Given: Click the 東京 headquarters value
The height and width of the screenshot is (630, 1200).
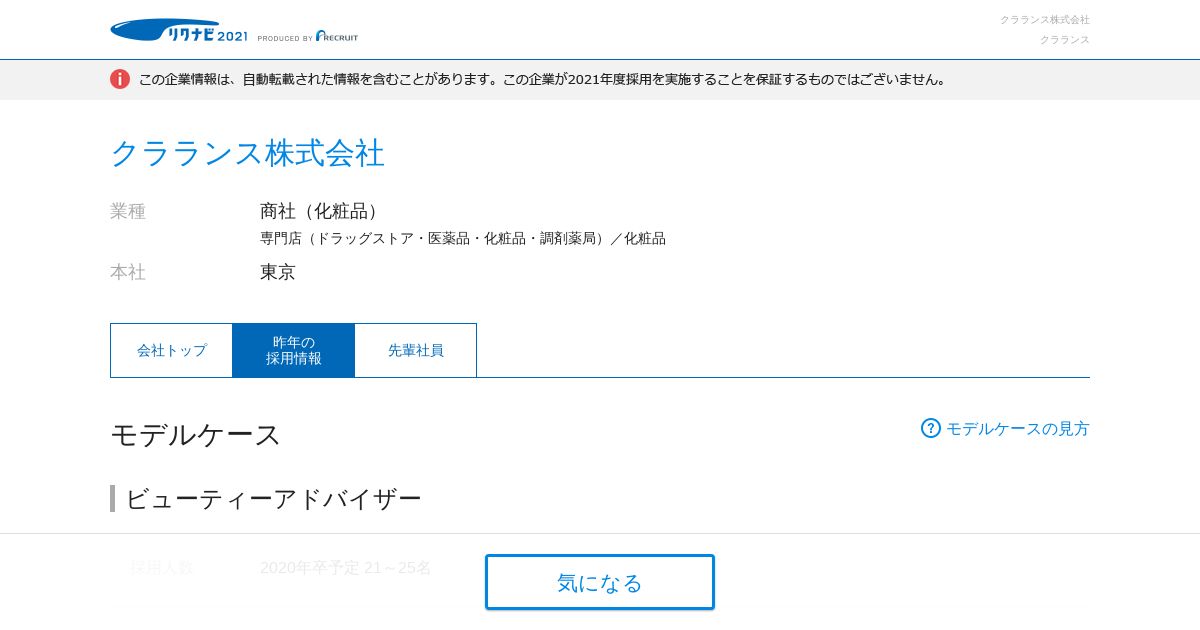Looking at the screenshot, I should (x=278, y=272).
